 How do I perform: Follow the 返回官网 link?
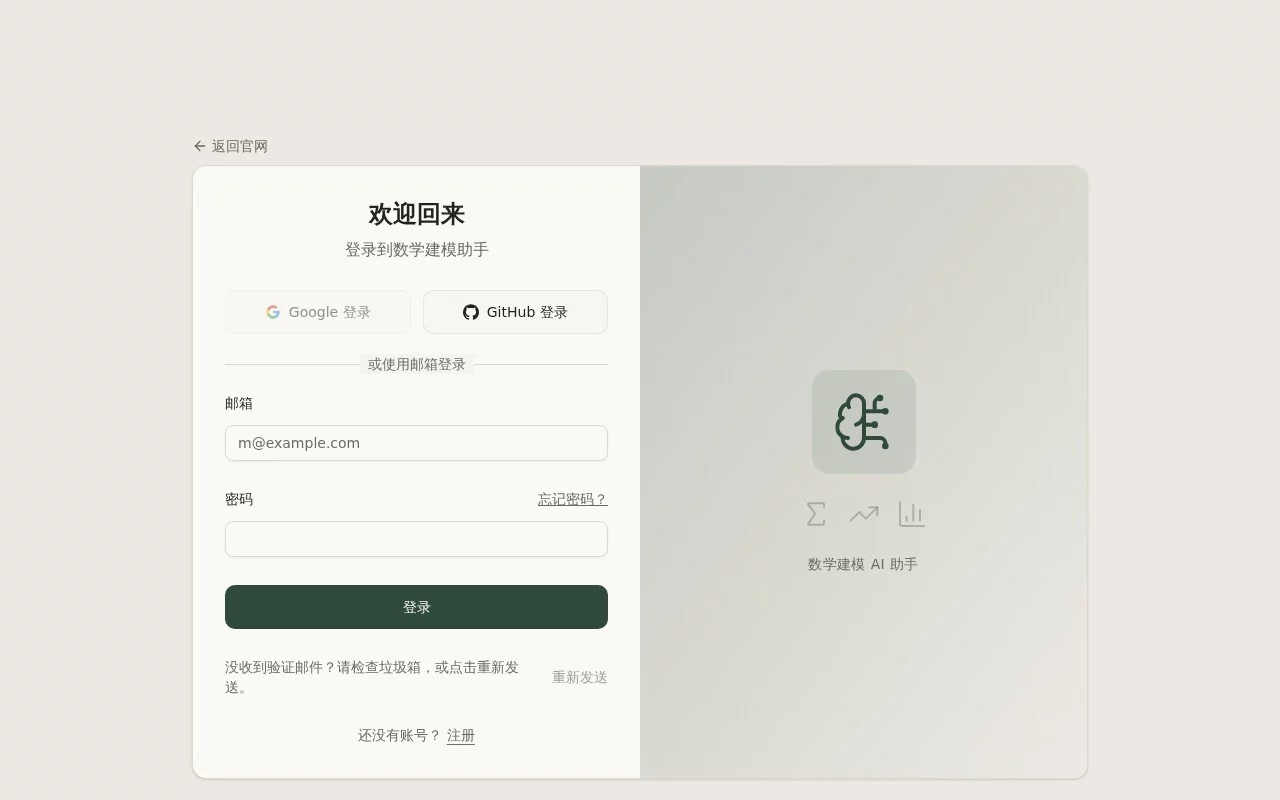click(x=231, y=146)
